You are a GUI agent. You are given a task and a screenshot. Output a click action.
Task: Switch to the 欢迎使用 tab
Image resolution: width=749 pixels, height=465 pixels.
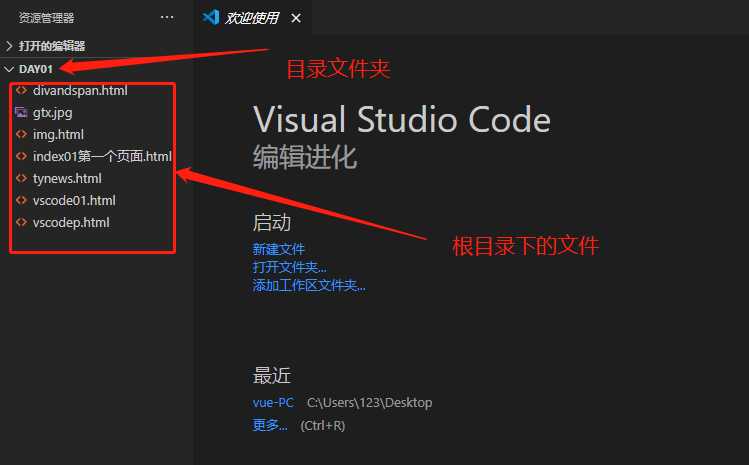coord(252,18)
